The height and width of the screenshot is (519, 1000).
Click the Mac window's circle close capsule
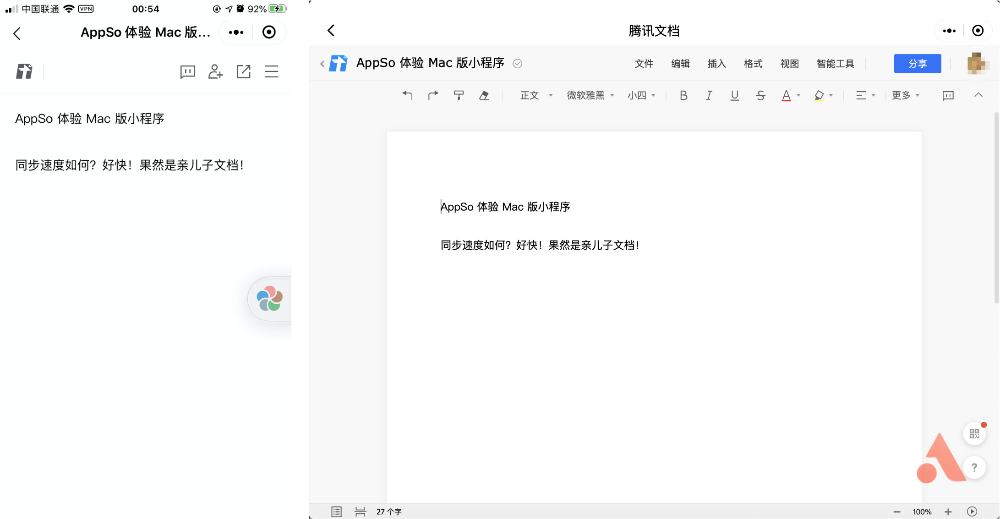[x=978, y=31]
